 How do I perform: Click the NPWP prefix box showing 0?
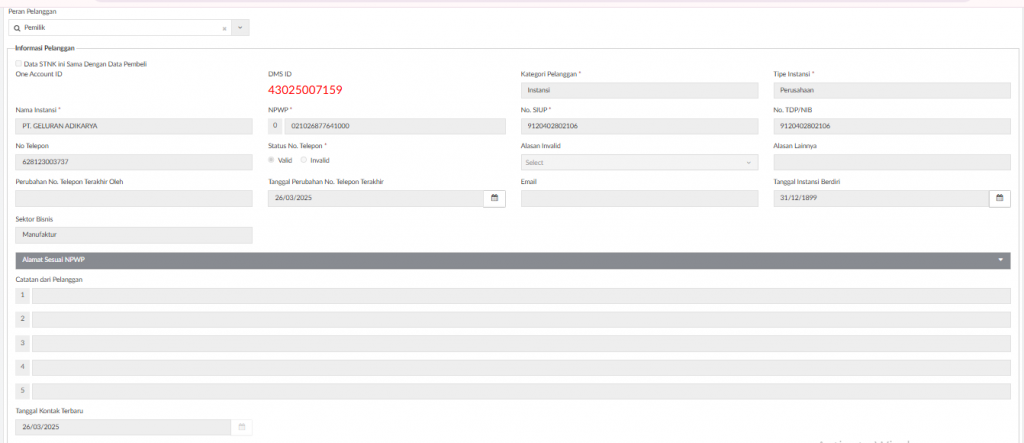275,126
